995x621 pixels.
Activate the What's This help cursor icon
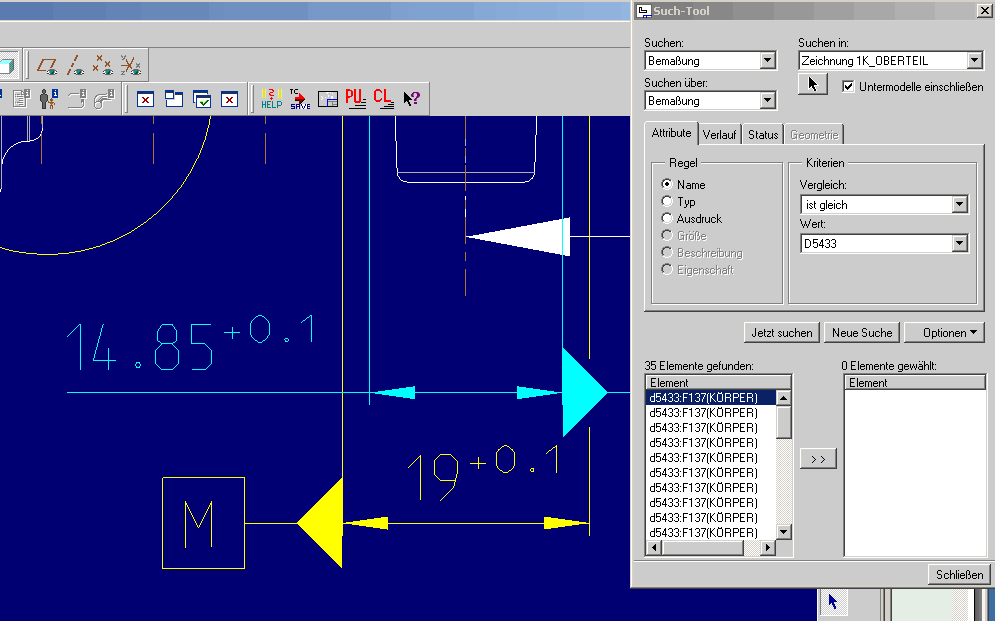tap(411, 99)
